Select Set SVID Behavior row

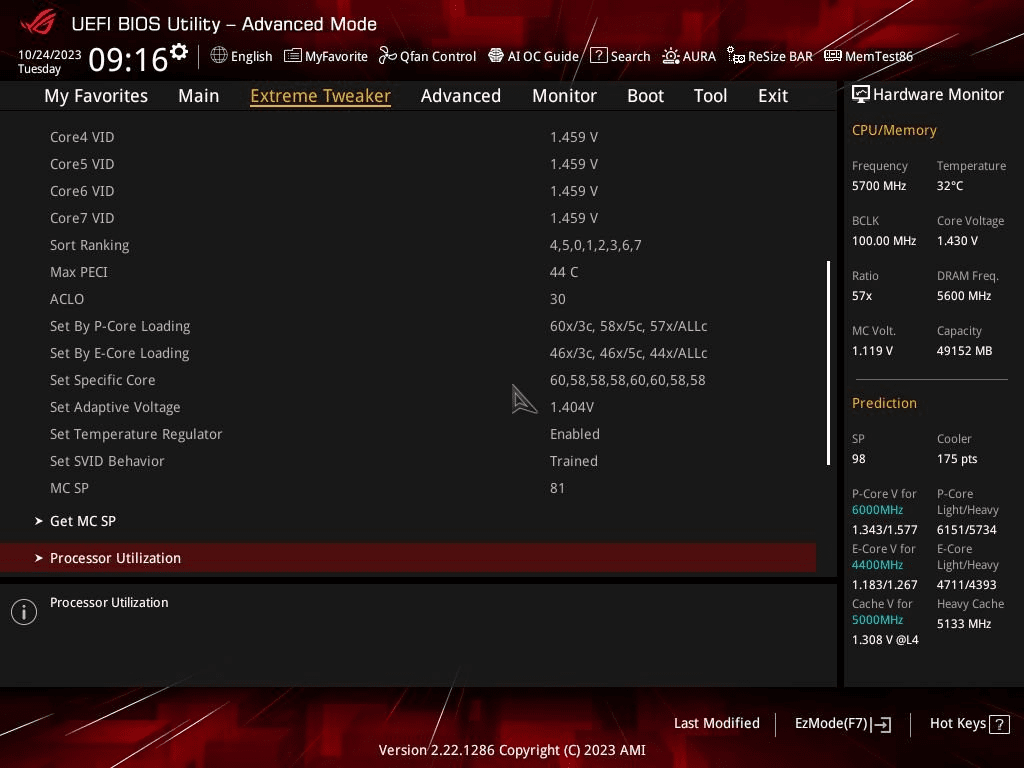408,461
